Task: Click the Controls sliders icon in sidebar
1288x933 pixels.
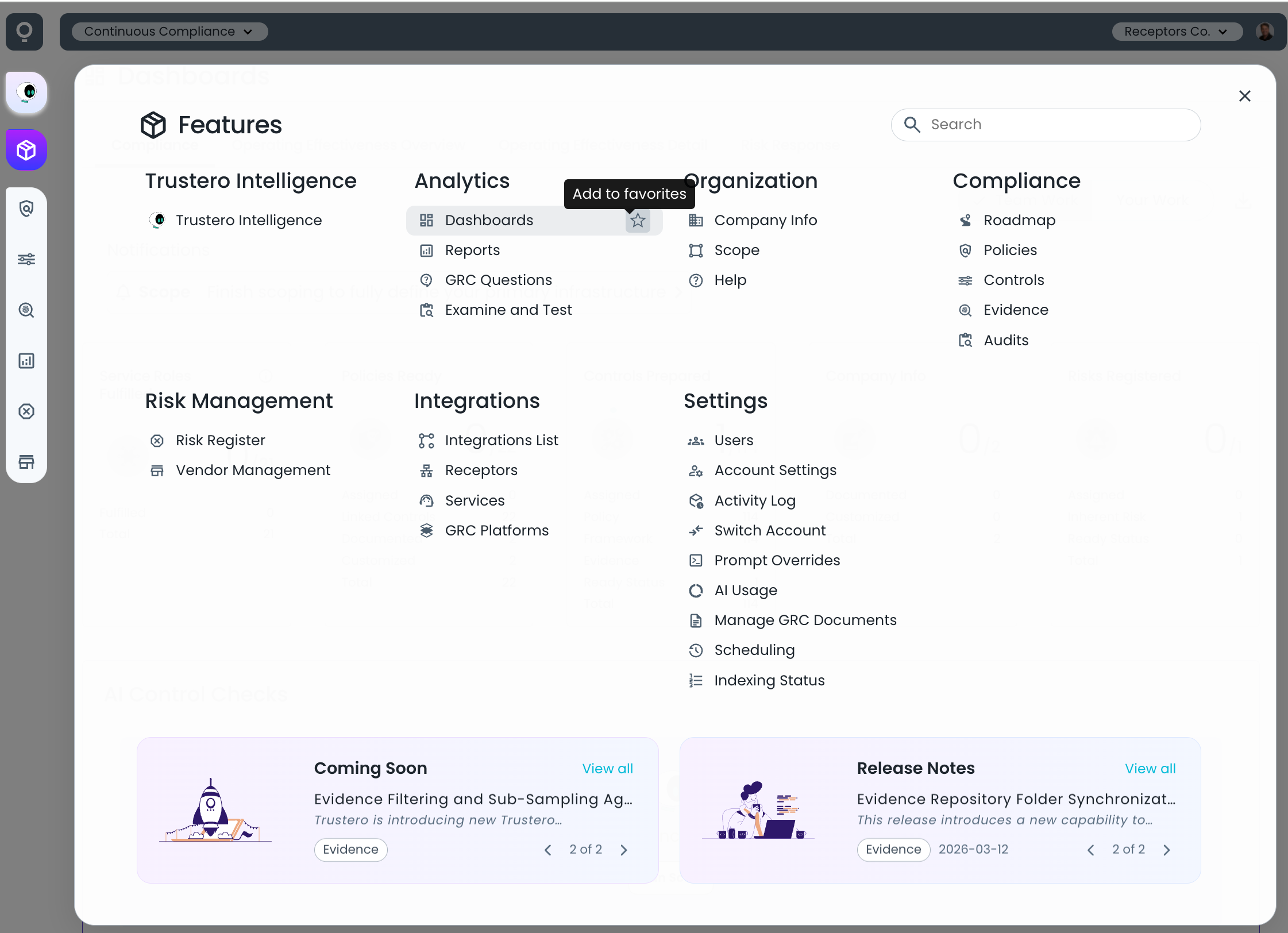Action: pyautogui.click(x=26, y=259)
